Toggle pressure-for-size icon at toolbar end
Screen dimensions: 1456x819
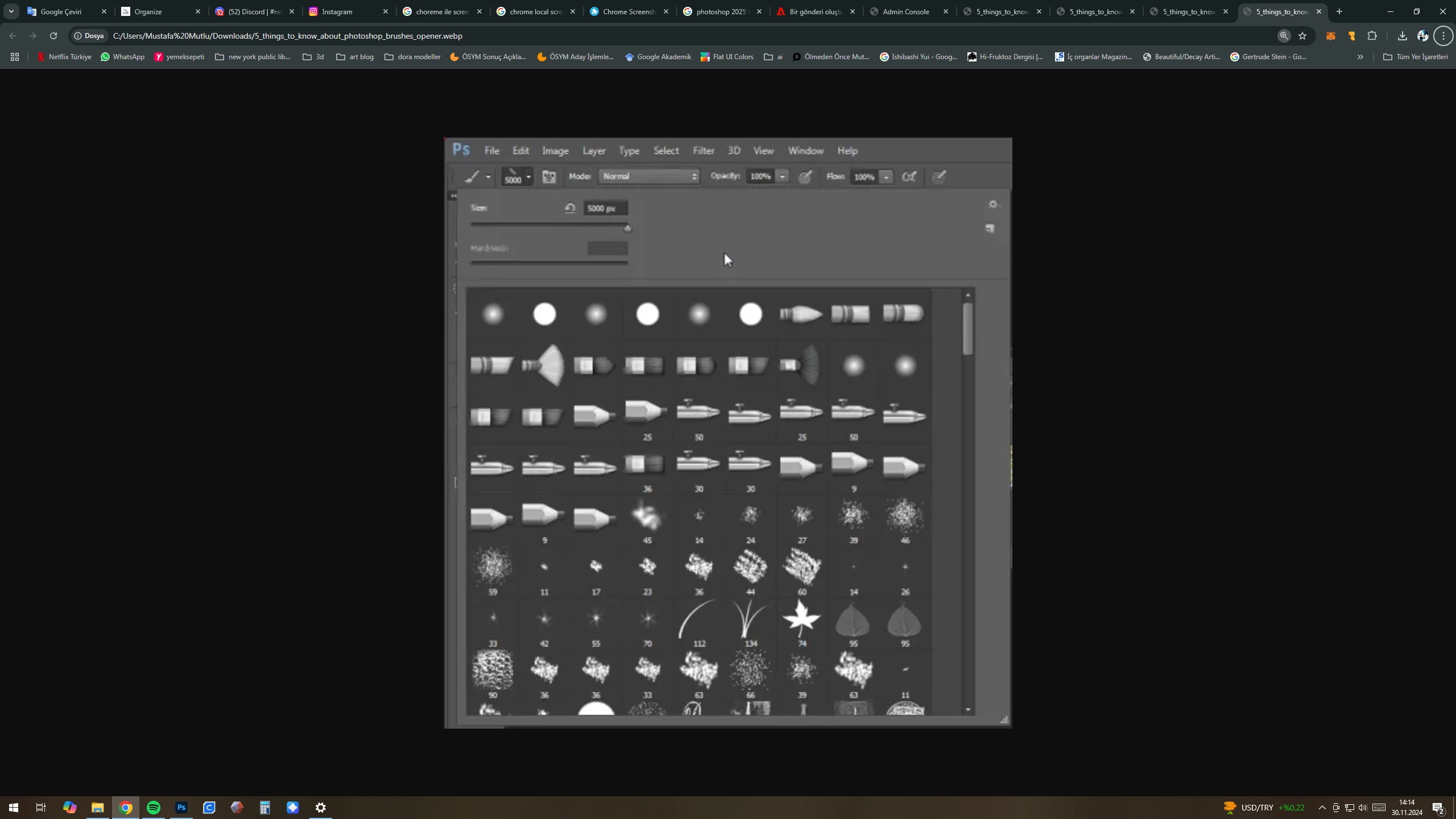(x=939, y=177)
